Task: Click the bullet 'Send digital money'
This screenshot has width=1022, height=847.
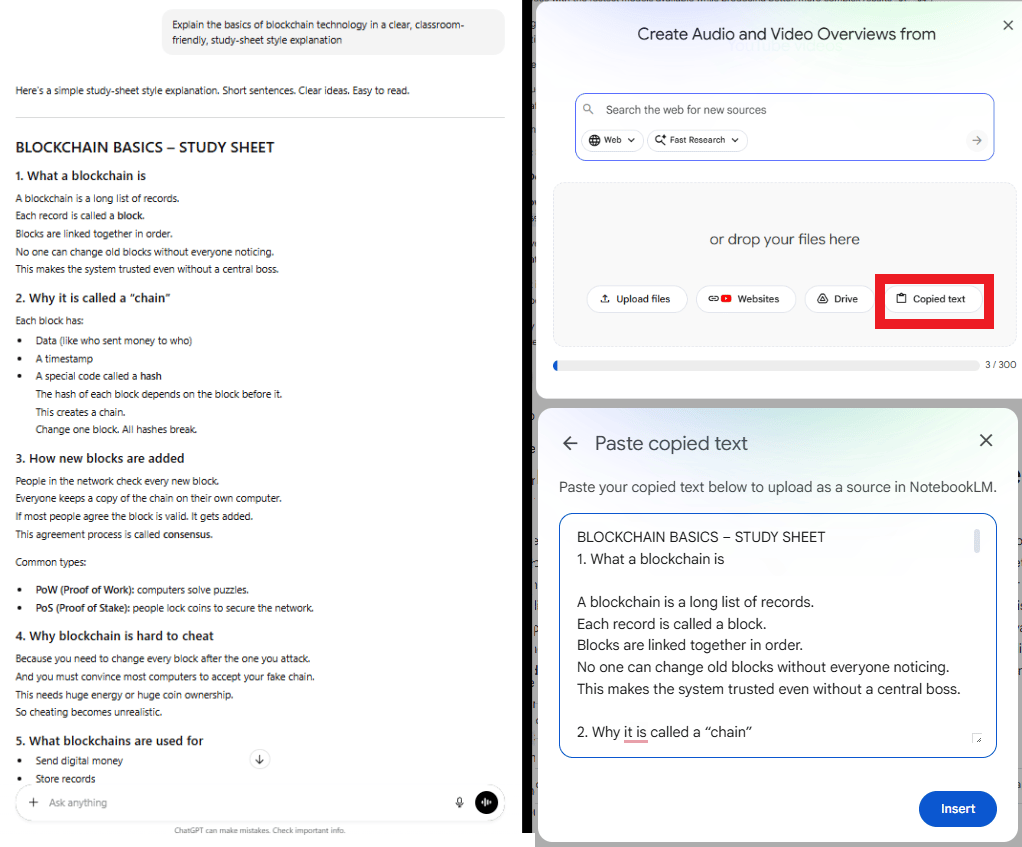Action: pyautogui.click(x=79, y=761)
